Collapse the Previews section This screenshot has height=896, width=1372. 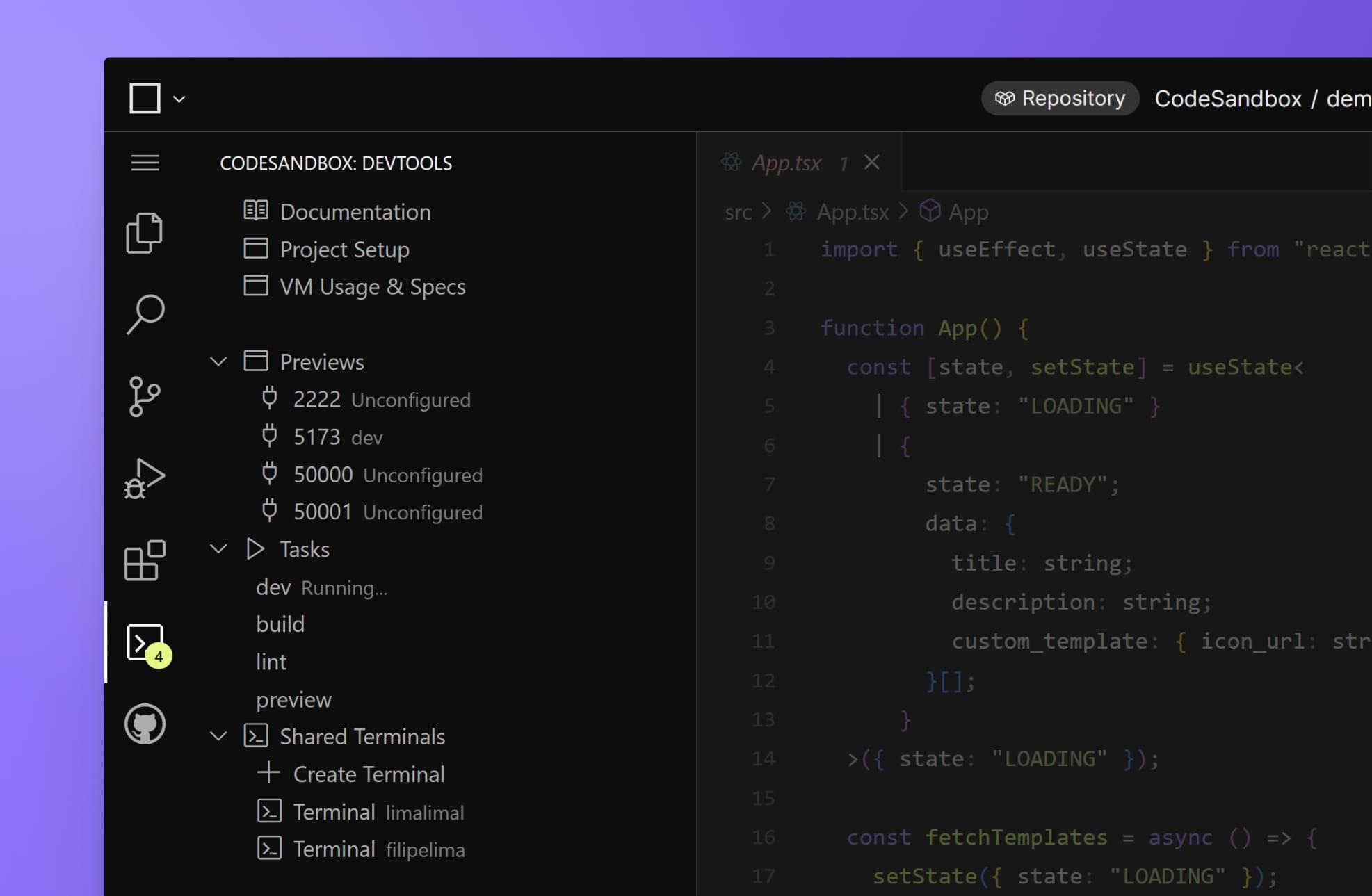pos(218,361)
